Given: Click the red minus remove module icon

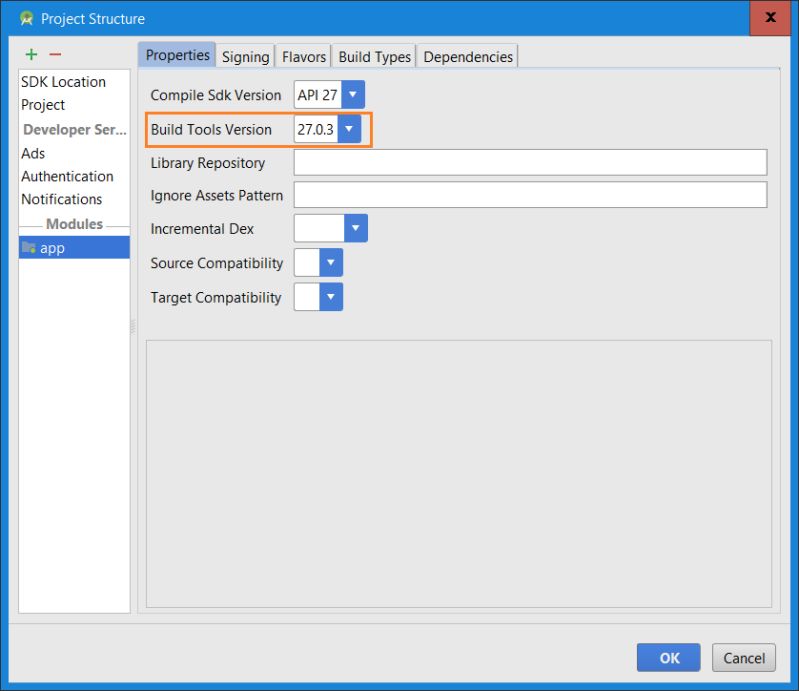Looking at the screenshot, I should pyautogui.click(x=55, y=54).
